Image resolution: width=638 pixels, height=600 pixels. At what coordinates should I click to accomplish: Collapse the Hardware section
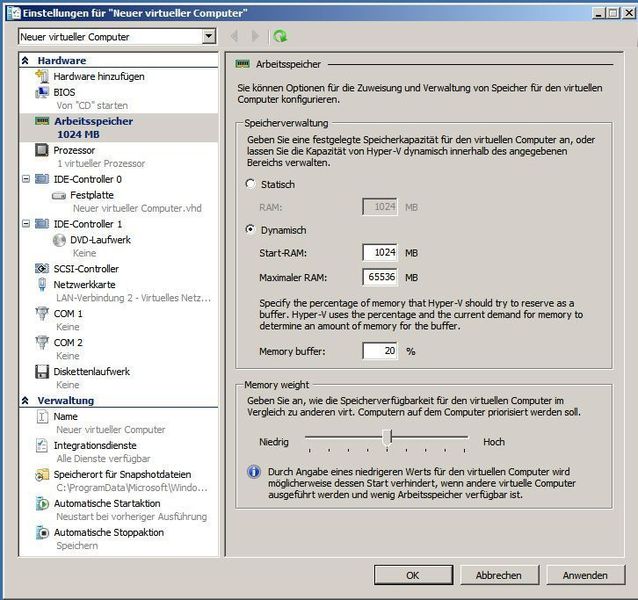click(25, 61)
